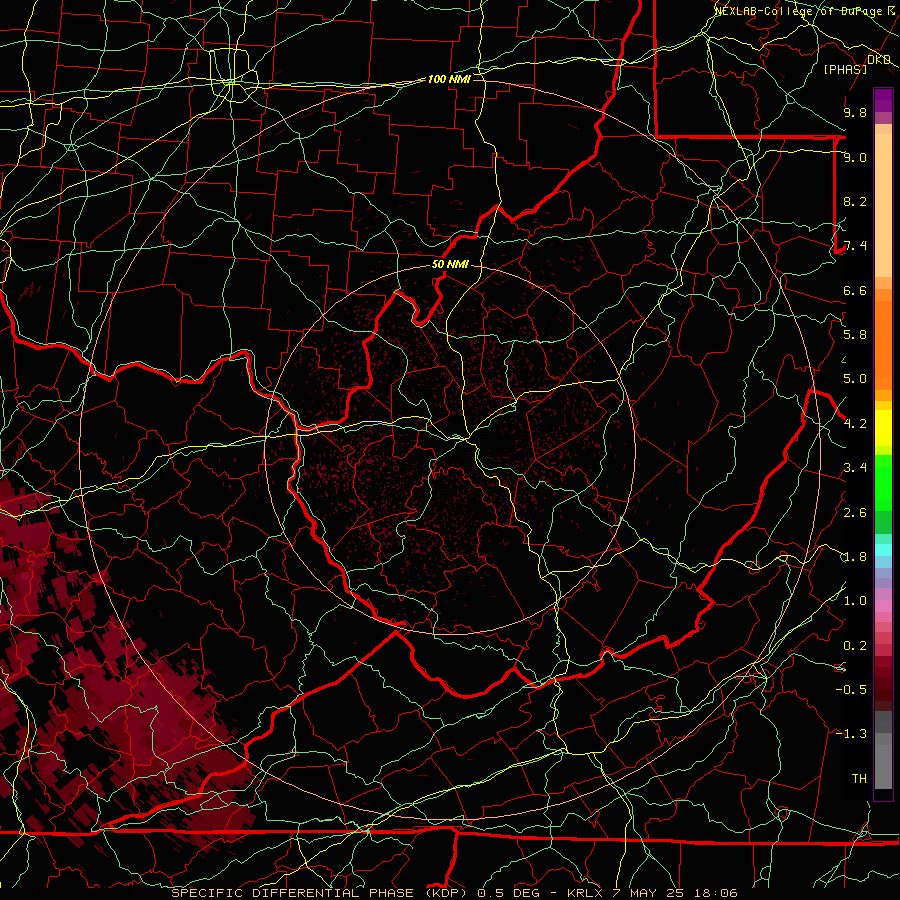
Task: Click the 7.4 value on the color scale
Action: 855,246
